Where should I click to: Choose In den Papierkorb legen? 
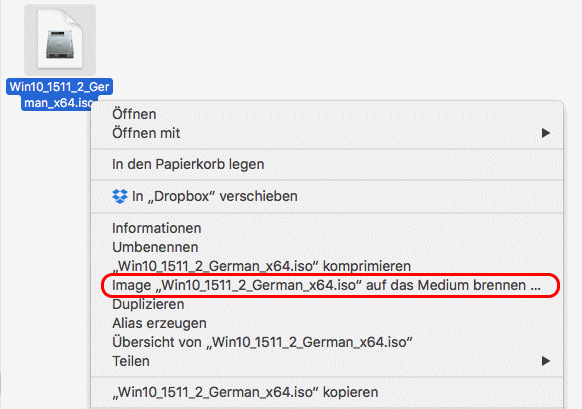pyautogui.click(x=327, y=164)
